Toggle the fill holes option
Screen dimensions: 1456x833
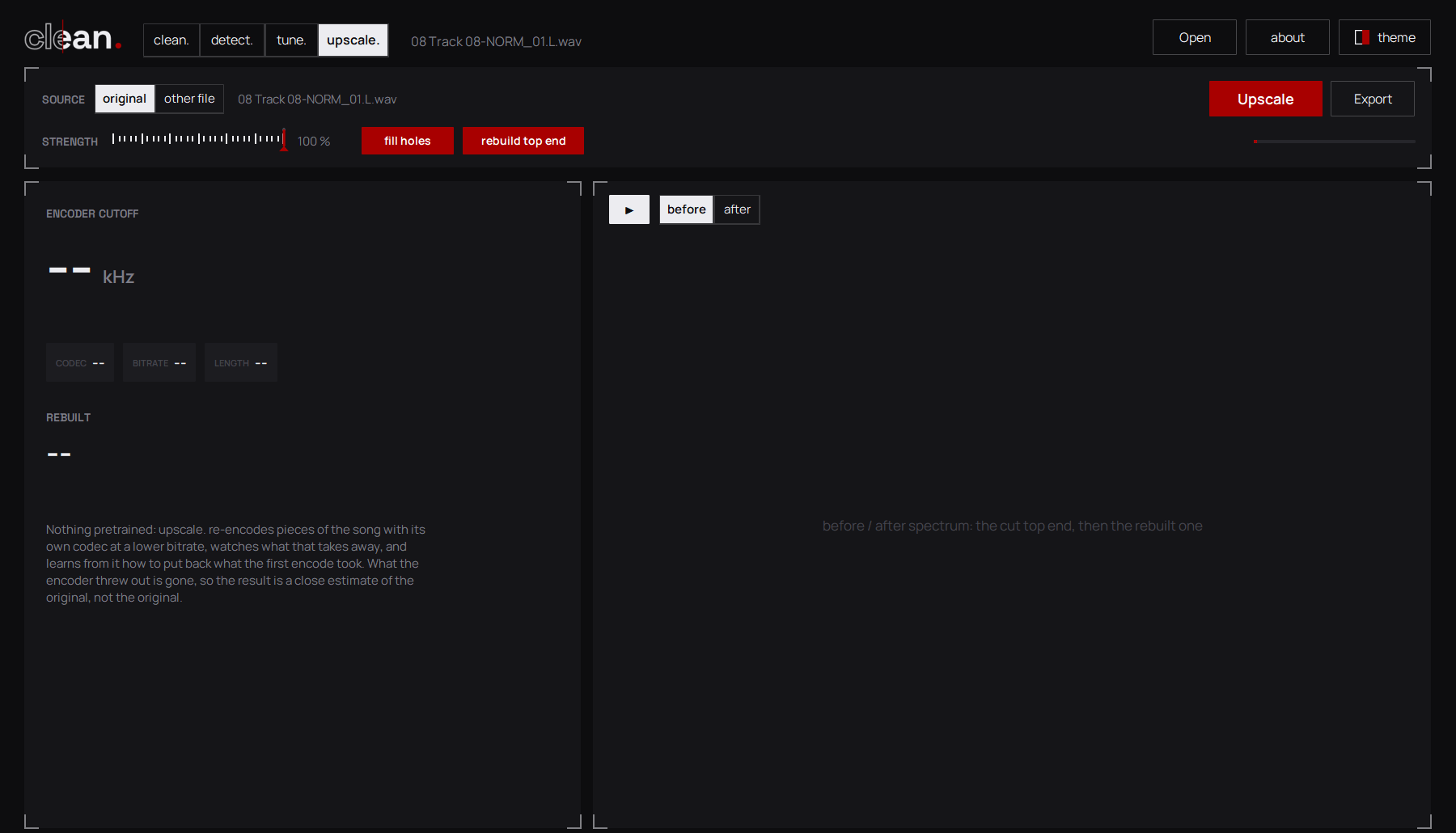point(408,141)
